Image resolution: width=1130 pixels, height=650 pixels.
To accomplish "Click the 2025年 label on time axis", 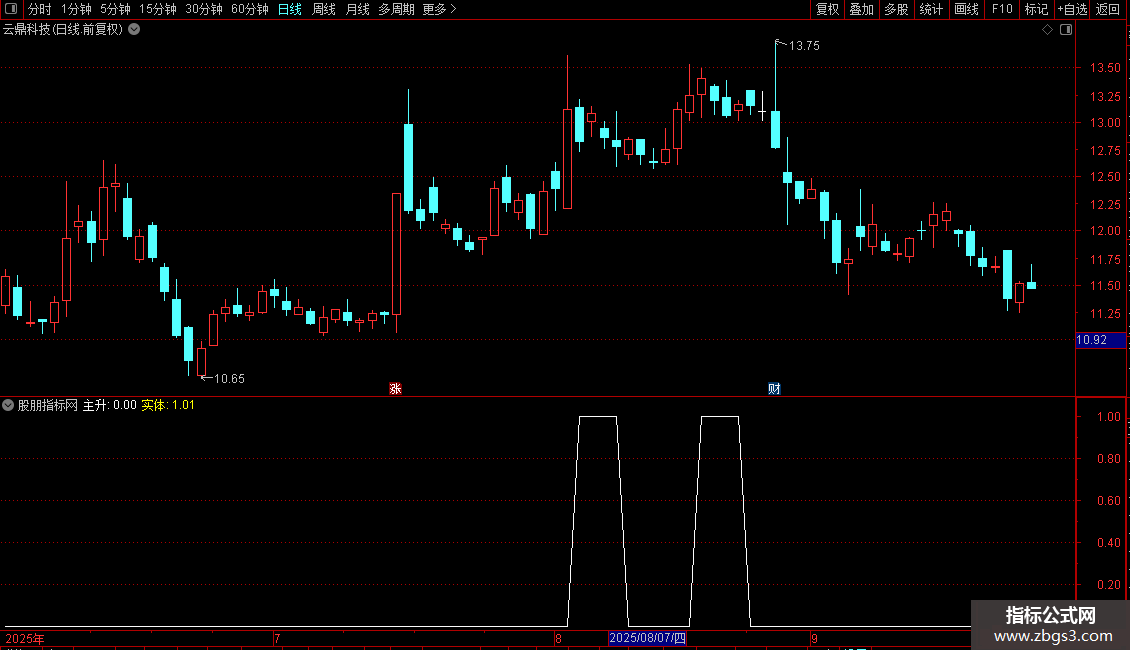I will point(25,638).
